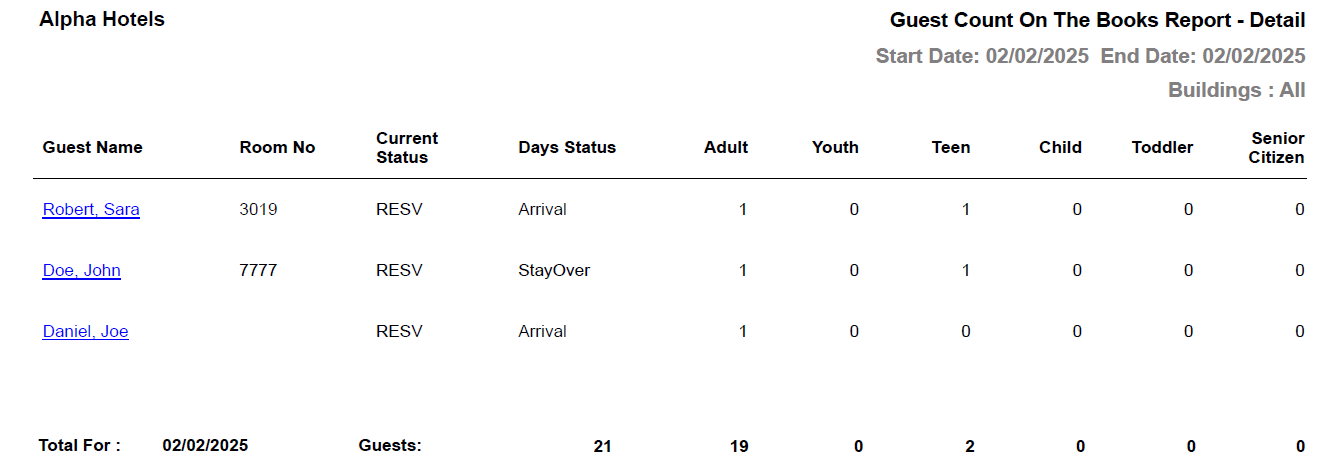
Task: Click the Room No column header
Action: (x=277, y=148)
